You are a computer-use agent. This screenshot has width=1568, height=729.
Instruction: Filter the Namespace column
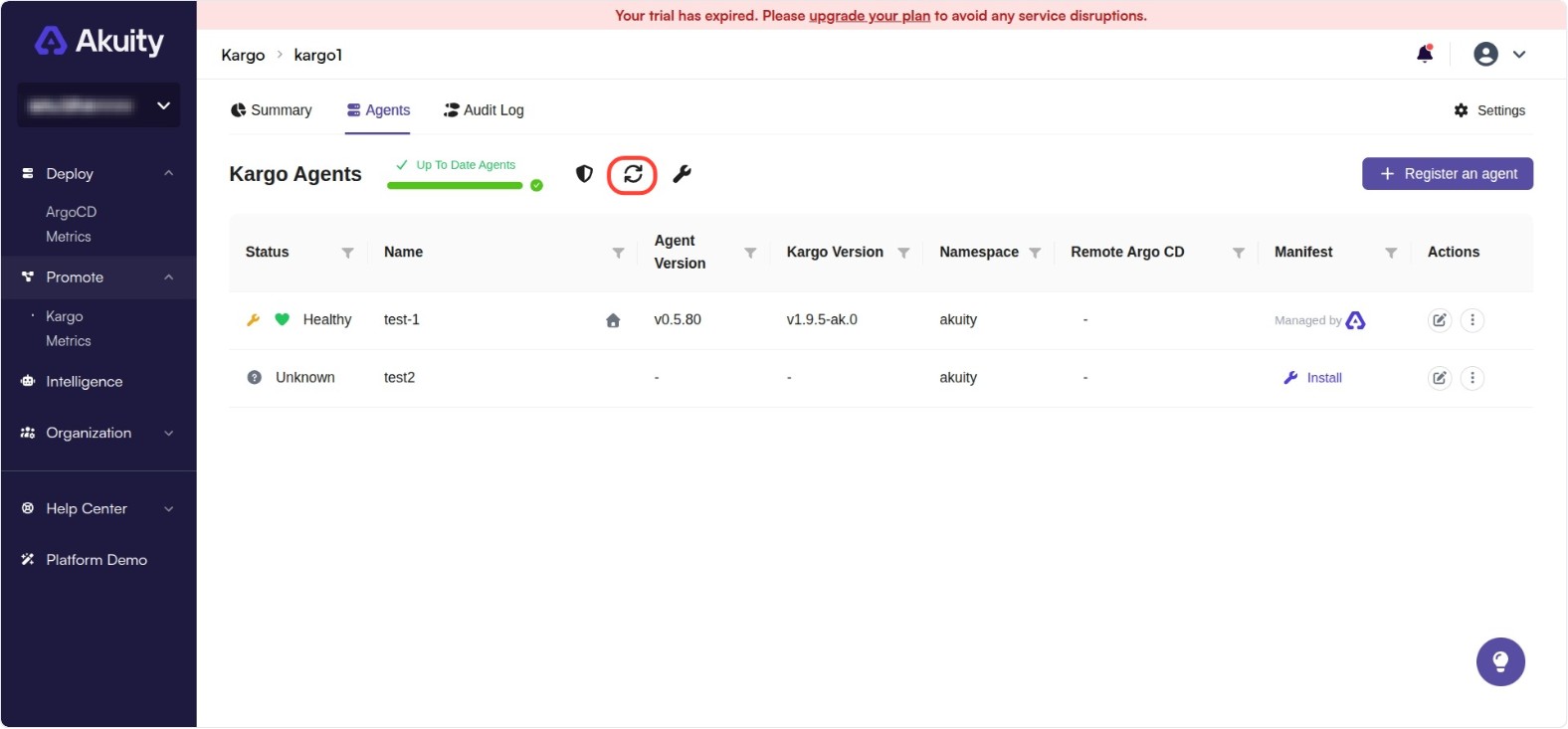[1035, 253]
